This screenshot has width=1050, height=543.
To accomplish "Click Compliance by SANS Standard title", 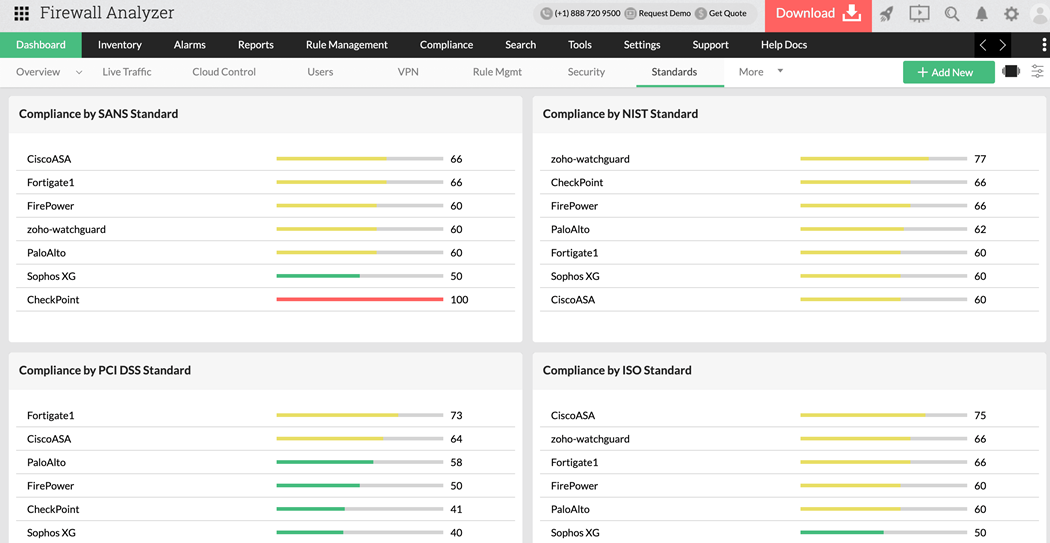I will point(98,114).
